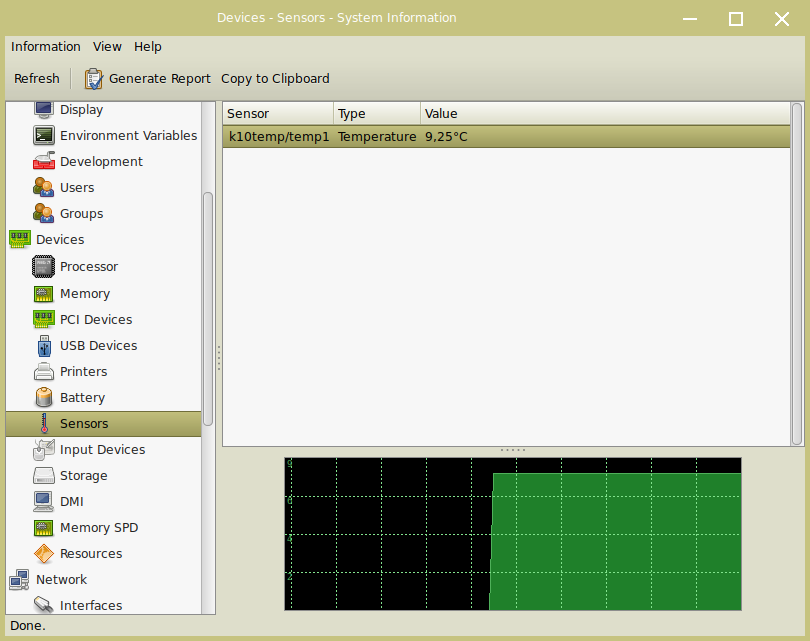Open the Memory entry

[85, 293]
